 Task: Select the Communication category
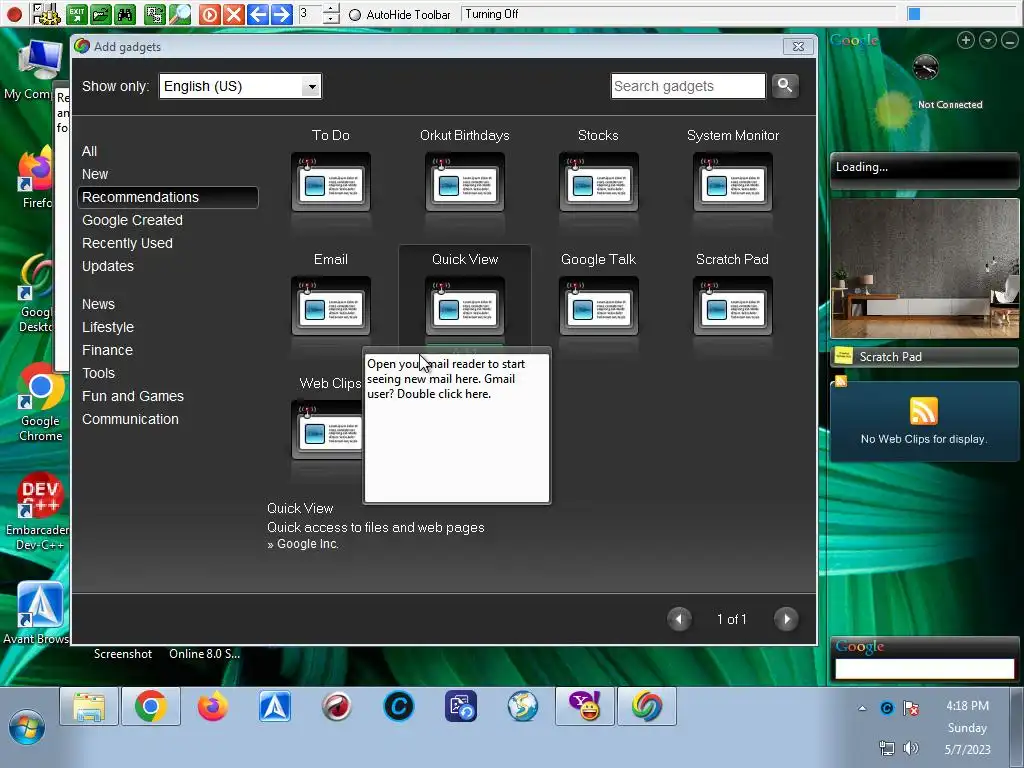click(x=130, y=419)
